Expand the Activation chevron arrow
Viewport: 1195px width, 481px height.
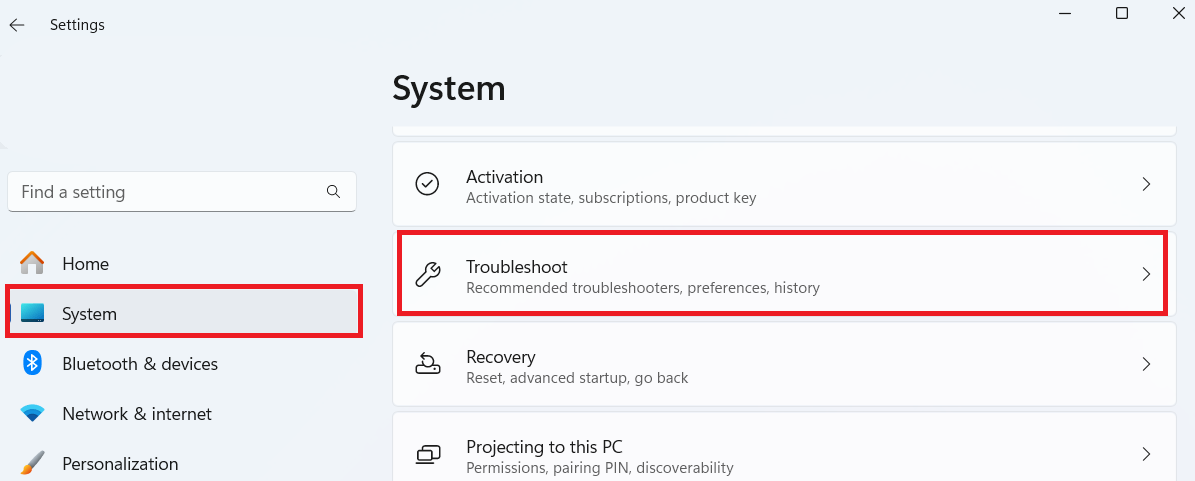1146,184
